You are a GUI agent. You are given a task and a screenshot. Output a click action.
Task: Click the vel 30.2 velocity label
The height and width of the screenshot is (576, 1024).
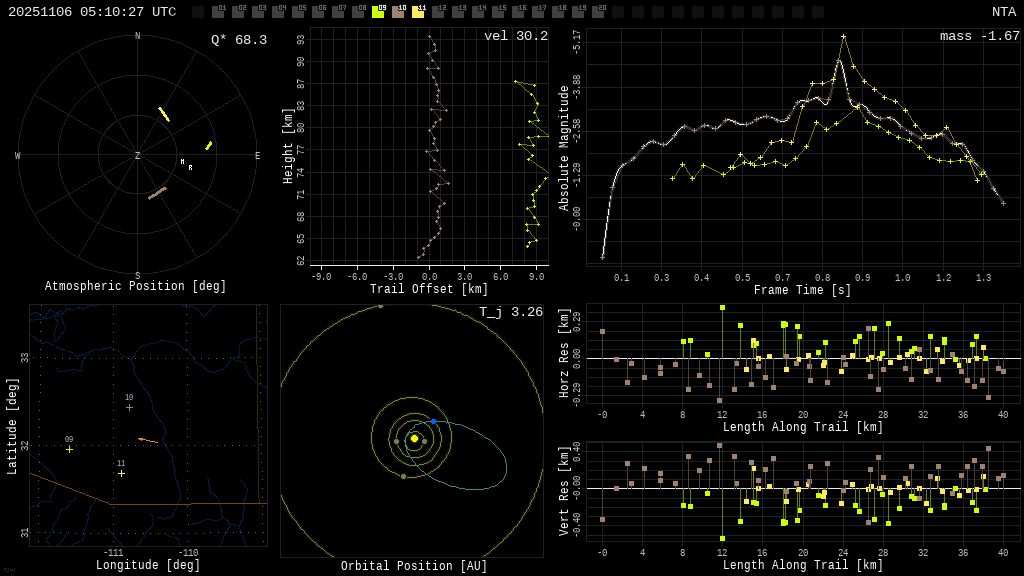pyautogui.click(x=515, y=36)
